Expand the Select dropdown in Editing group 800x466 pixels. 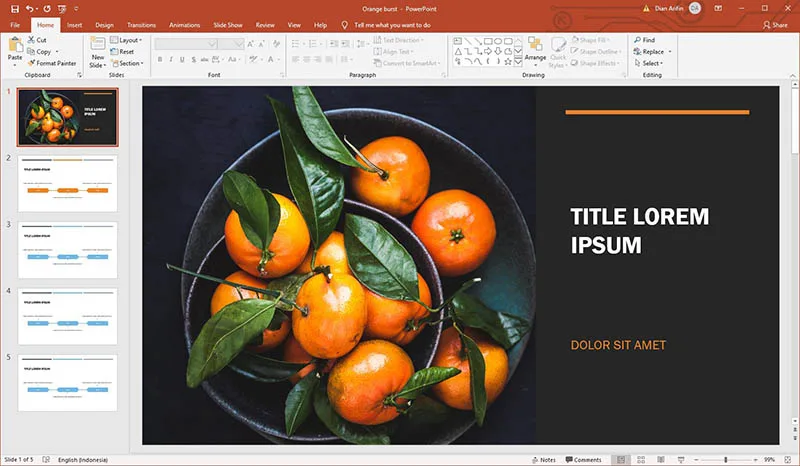tap(652, 63)
